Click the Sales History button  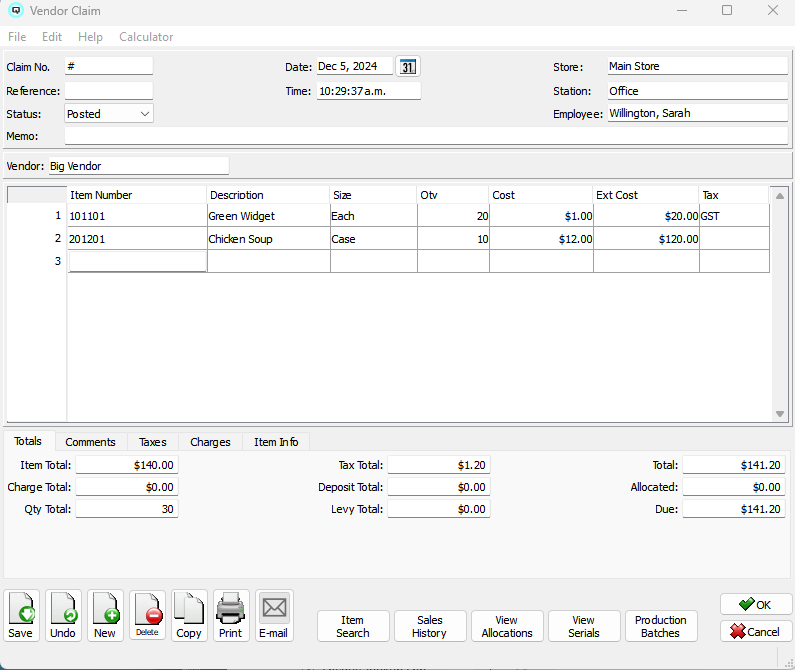(x=430, y=626)
